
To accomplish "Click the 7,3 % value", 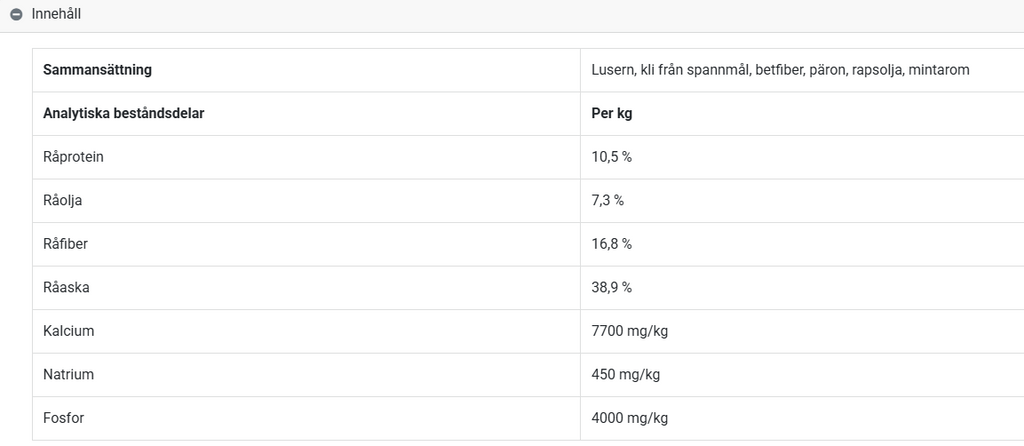I will (x=607, y=200).
